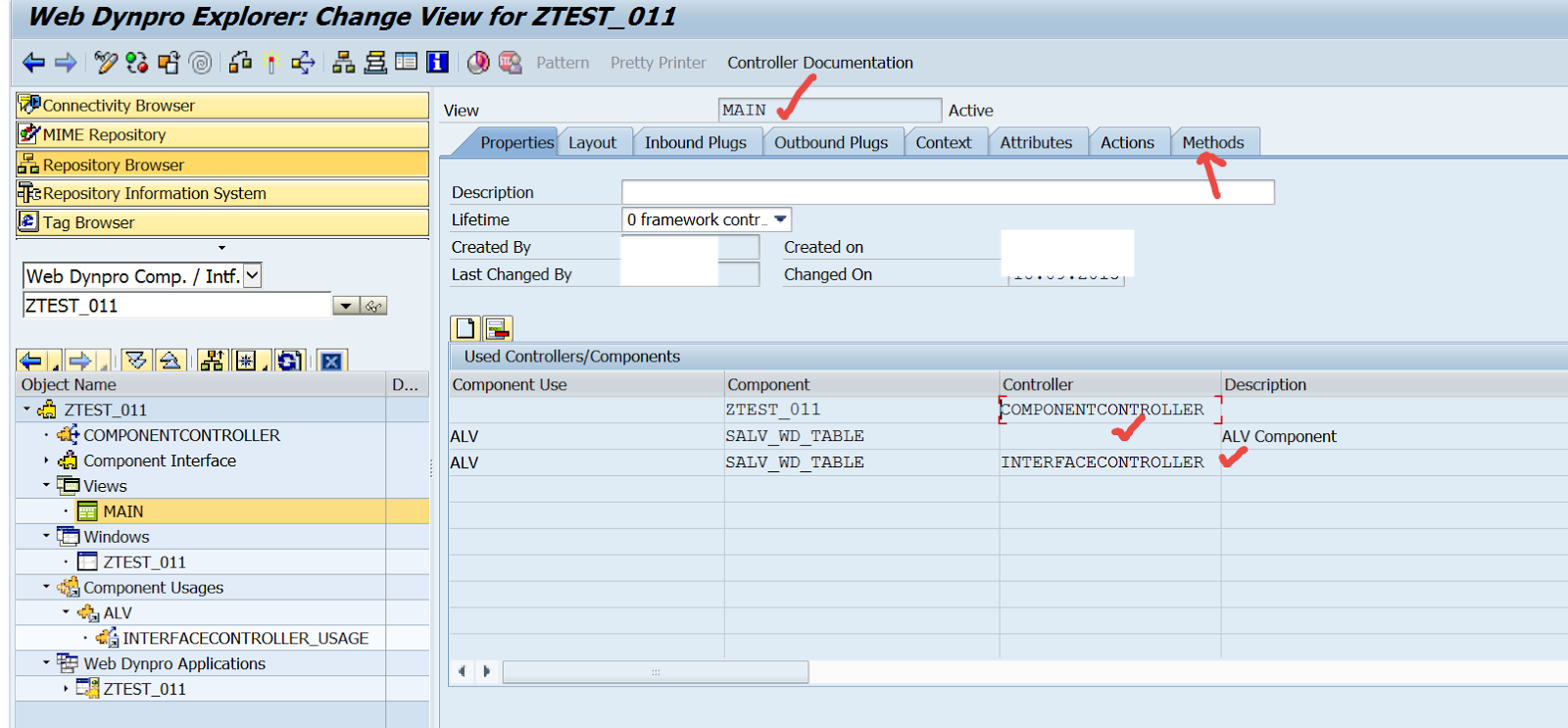Image resolution: width=1568 pixels, height=728 pixels.
Task: Click the red stop-sign breakpoint icon
Action: click(x=510, y=63)
